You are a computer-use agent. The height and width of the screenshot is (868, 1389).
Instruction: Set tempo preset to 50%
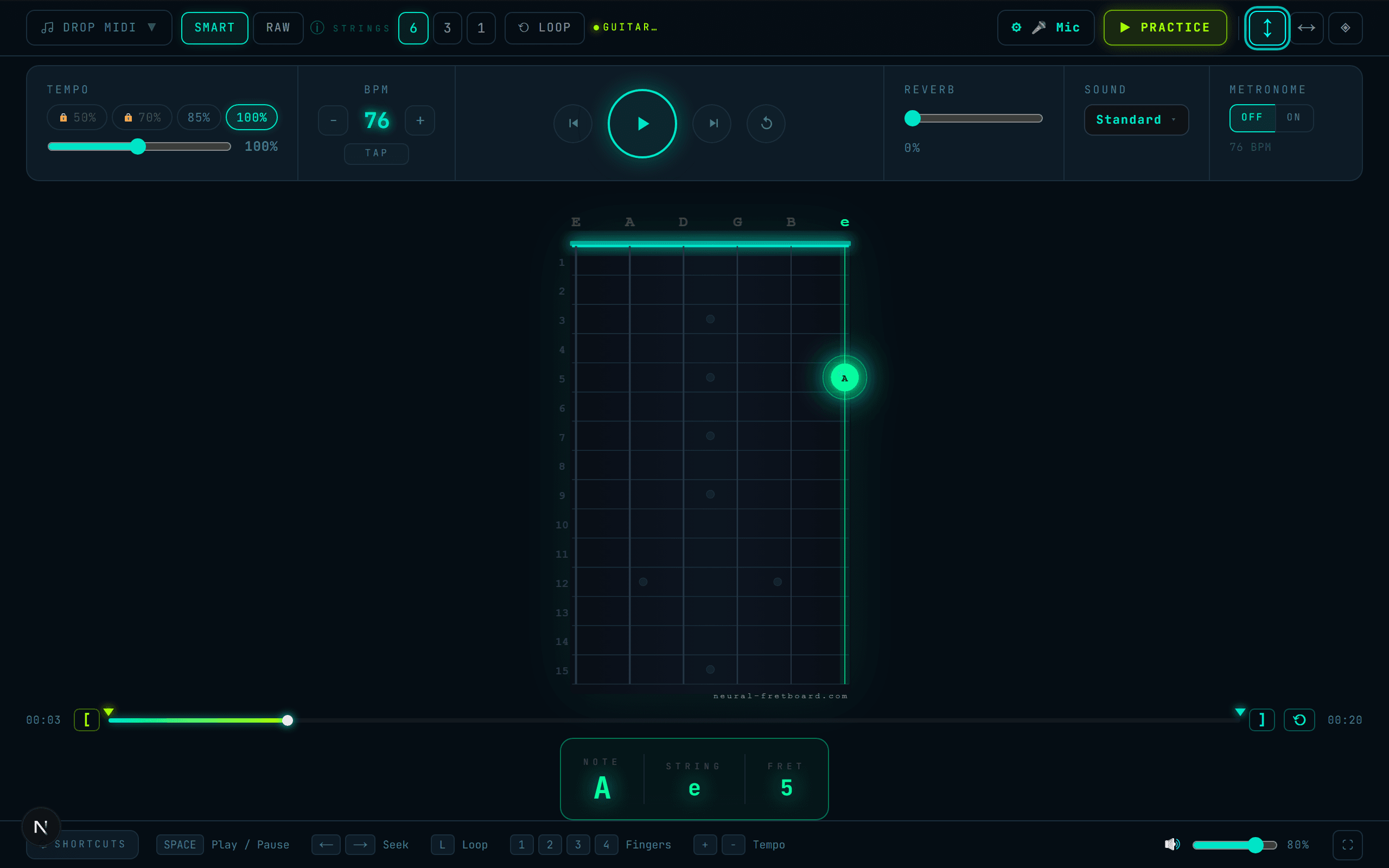point(77,118)
